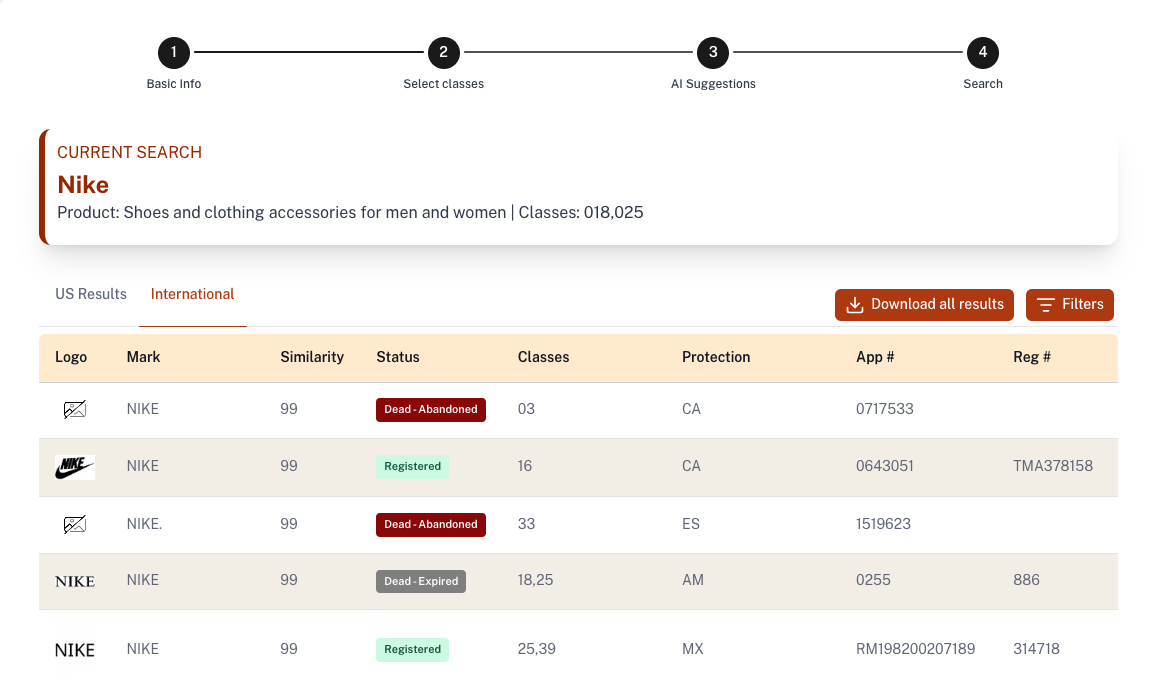
Task: Select the International tab
Action: (193, 294)
